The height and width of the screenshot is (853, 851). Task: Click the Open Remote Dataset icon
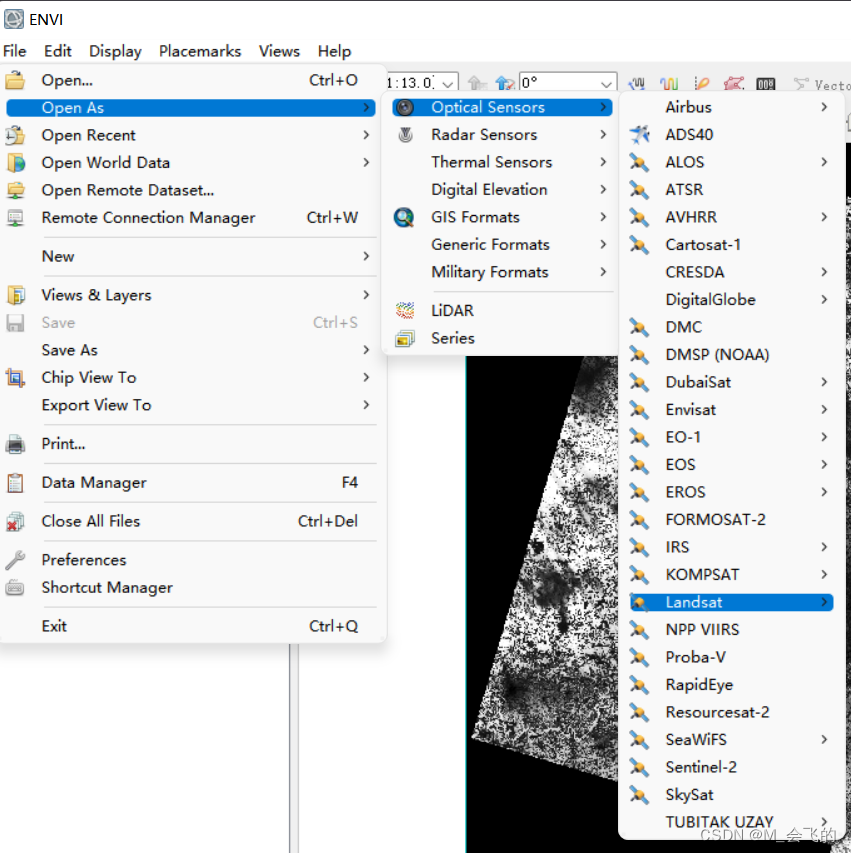click(x=15, y=190)
